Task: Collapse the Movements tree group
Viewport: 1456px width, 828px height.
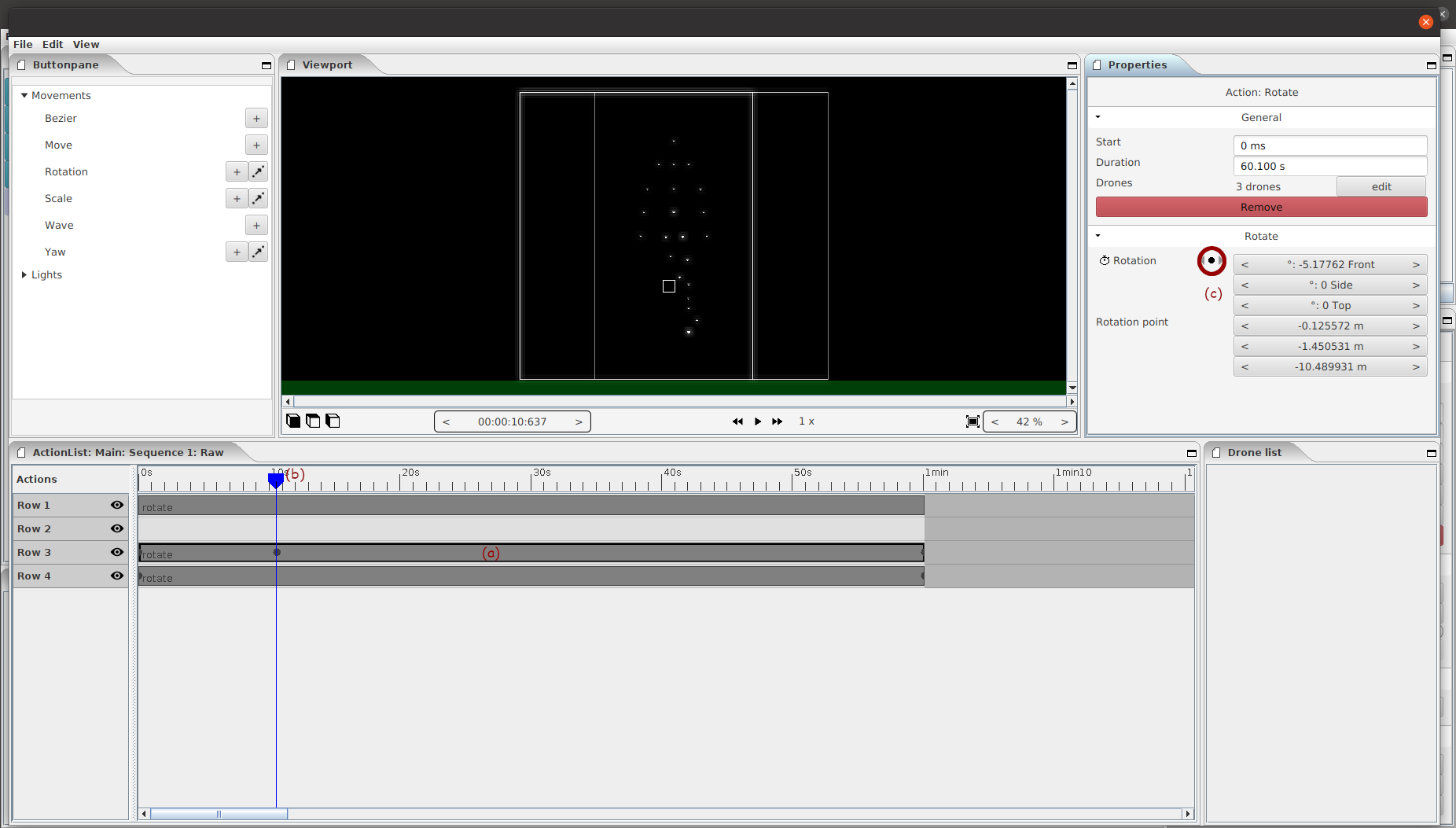Action: (24, 95)
